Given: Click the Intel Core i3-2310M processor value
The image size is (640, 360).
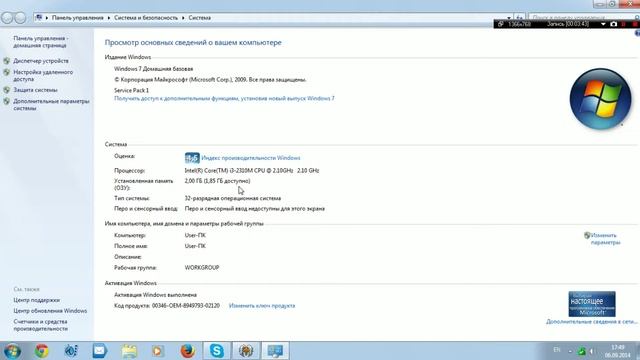Looking at the screenshot, I should (252, 171).
